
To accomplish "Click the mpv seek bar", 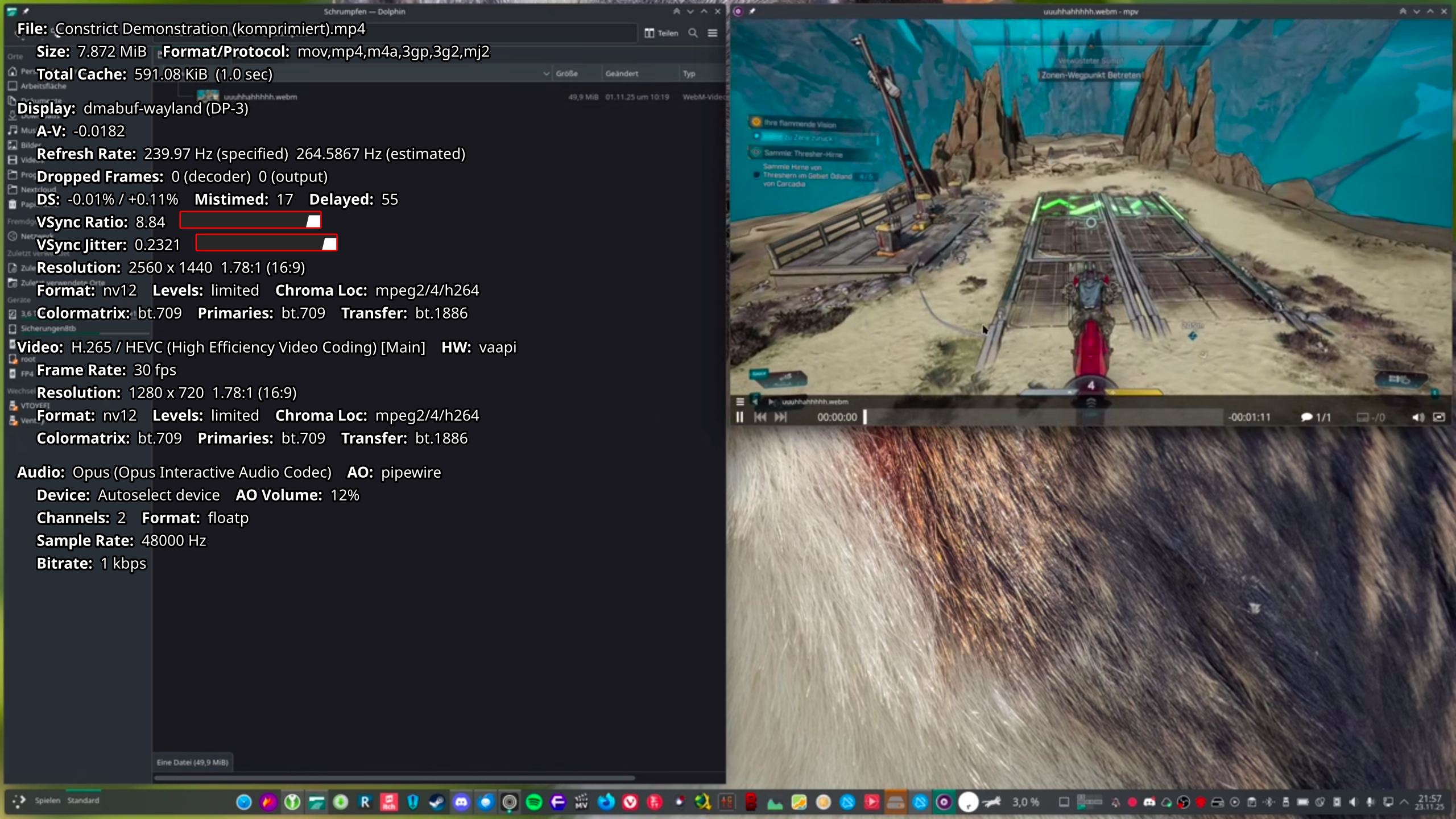I will tap(1044, 417).
